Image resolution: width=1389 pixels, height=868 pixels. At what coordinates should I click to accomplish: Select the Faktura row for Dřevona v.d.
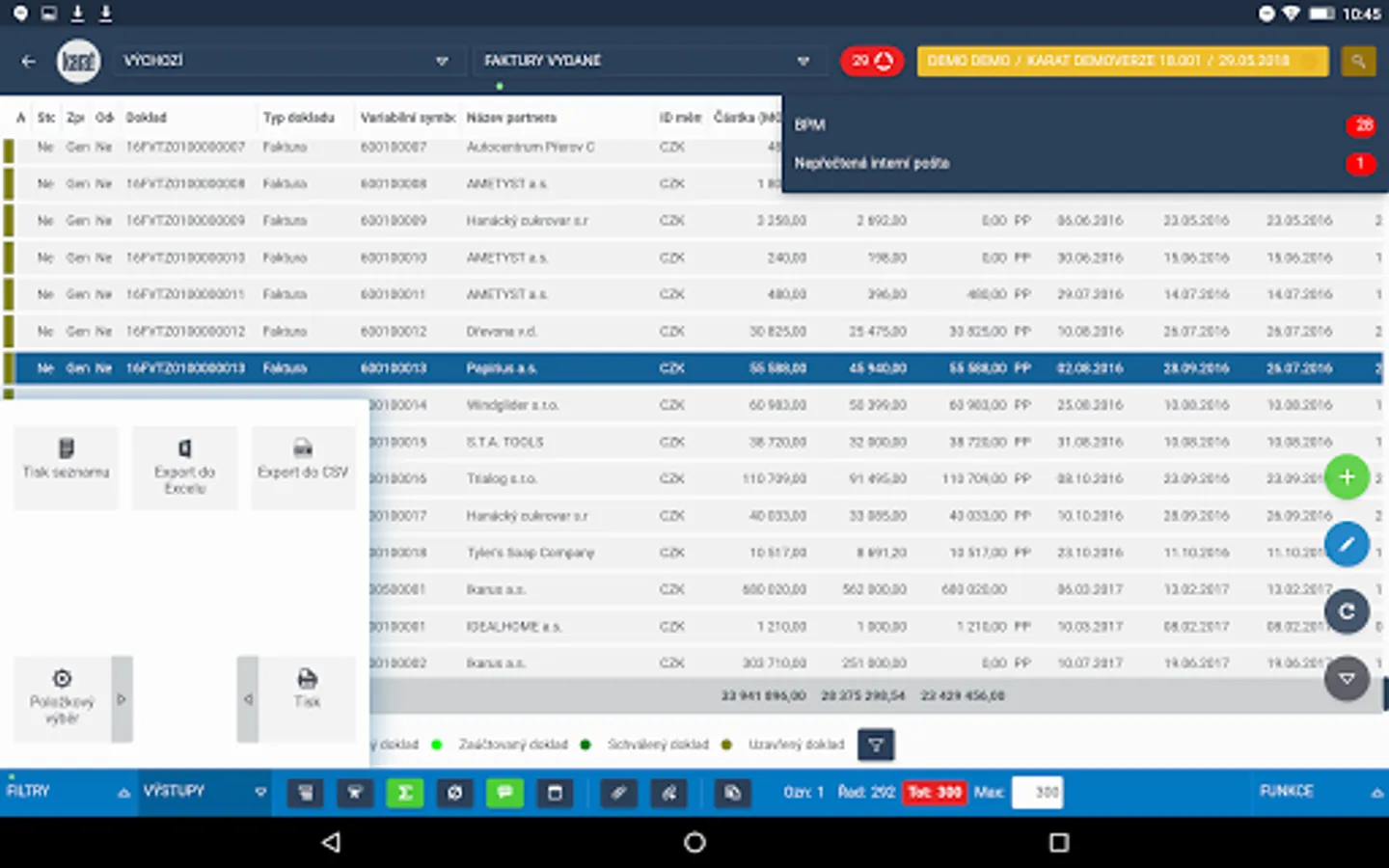(579, 331)
